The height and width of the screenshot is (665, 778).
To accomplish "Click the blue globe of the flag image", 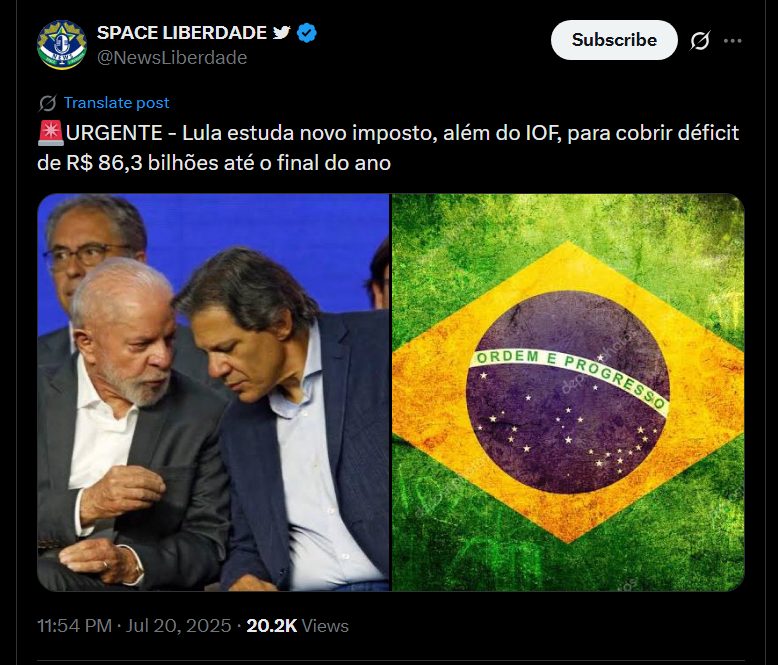I will pyautogui.click(x=568, y=392).
